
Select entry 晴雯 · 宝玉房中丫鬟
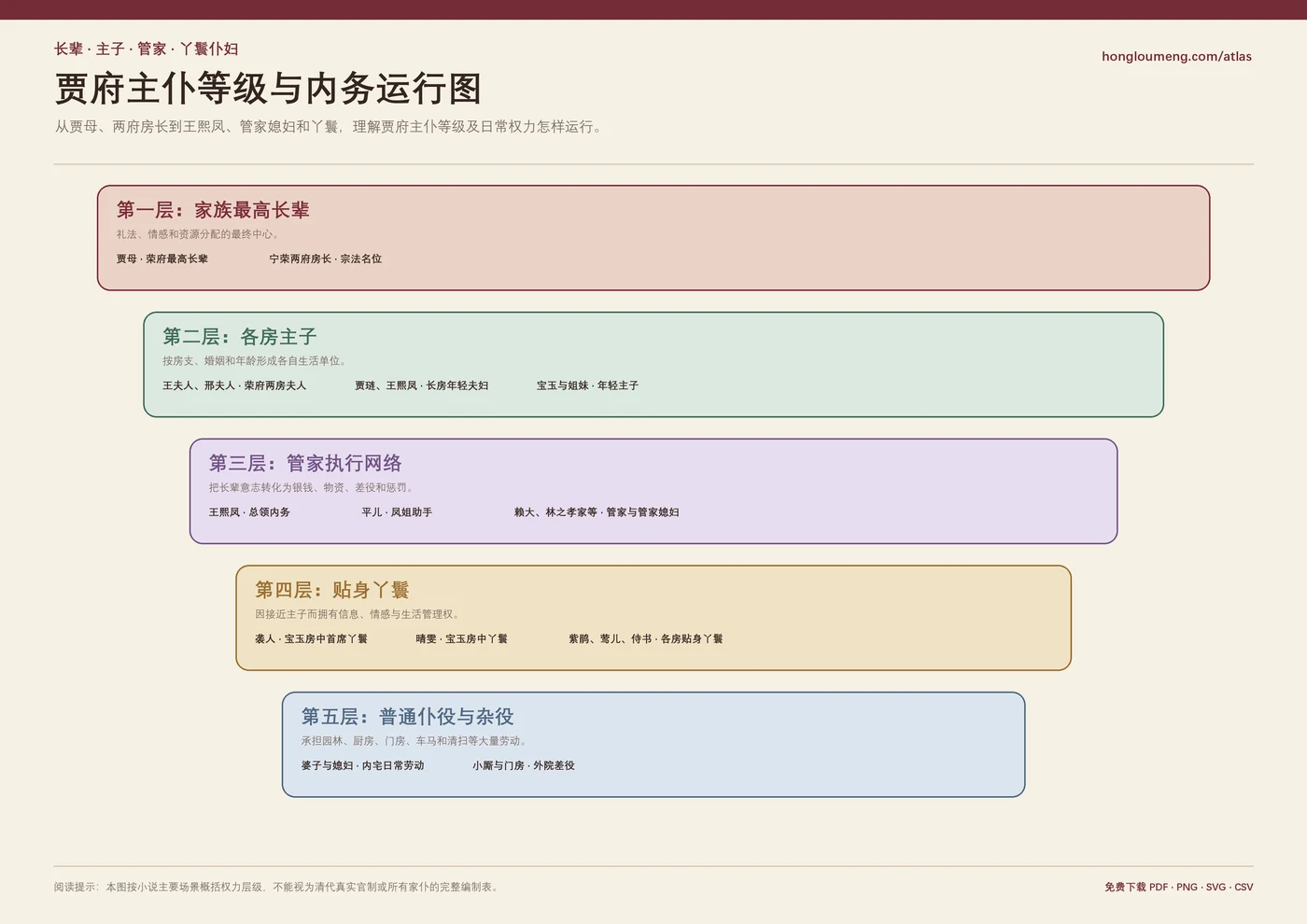click(x=462, y=638)
